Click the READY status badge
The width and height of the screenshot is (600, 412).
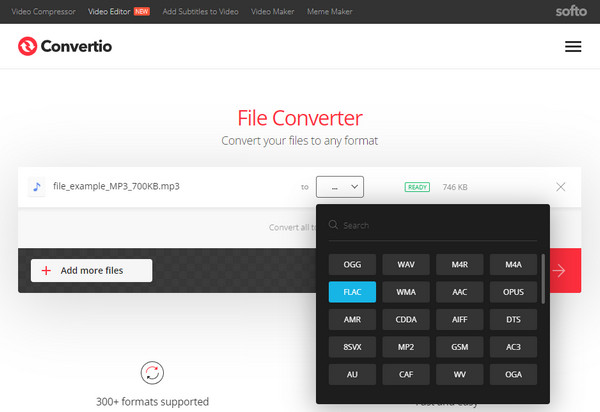pos(417,187)
